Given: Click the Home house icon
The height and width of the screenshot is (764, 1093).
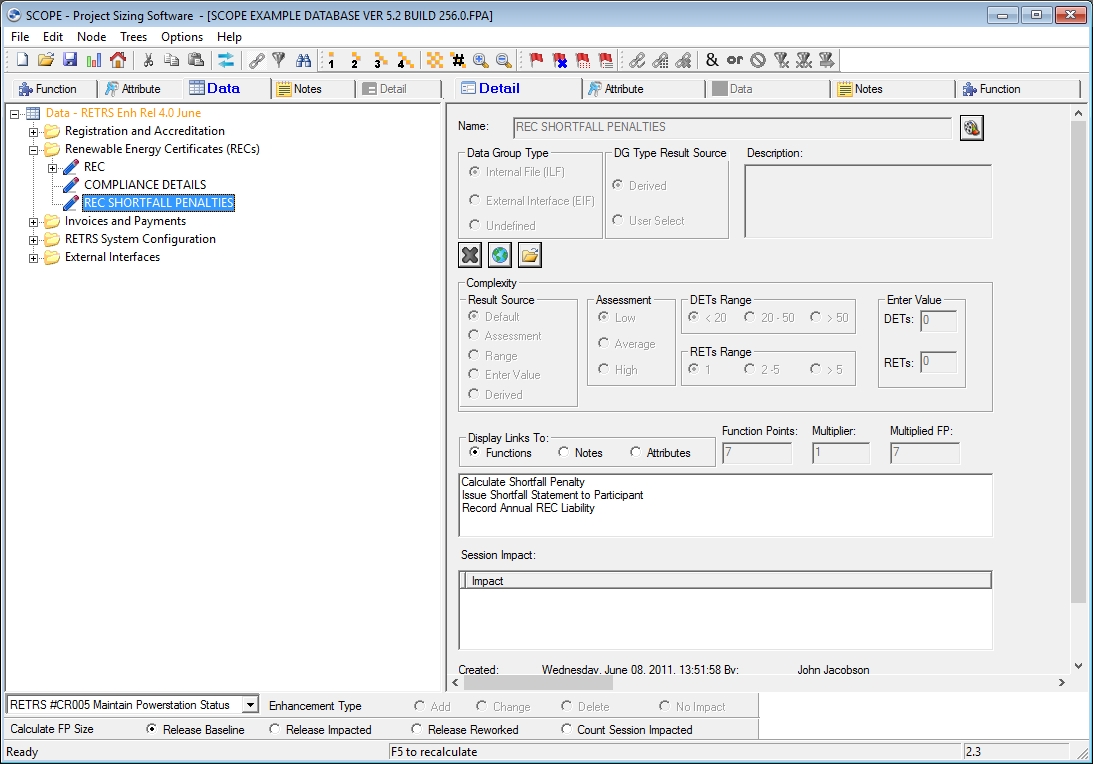Looking at the screenshot, I should 118,61.
